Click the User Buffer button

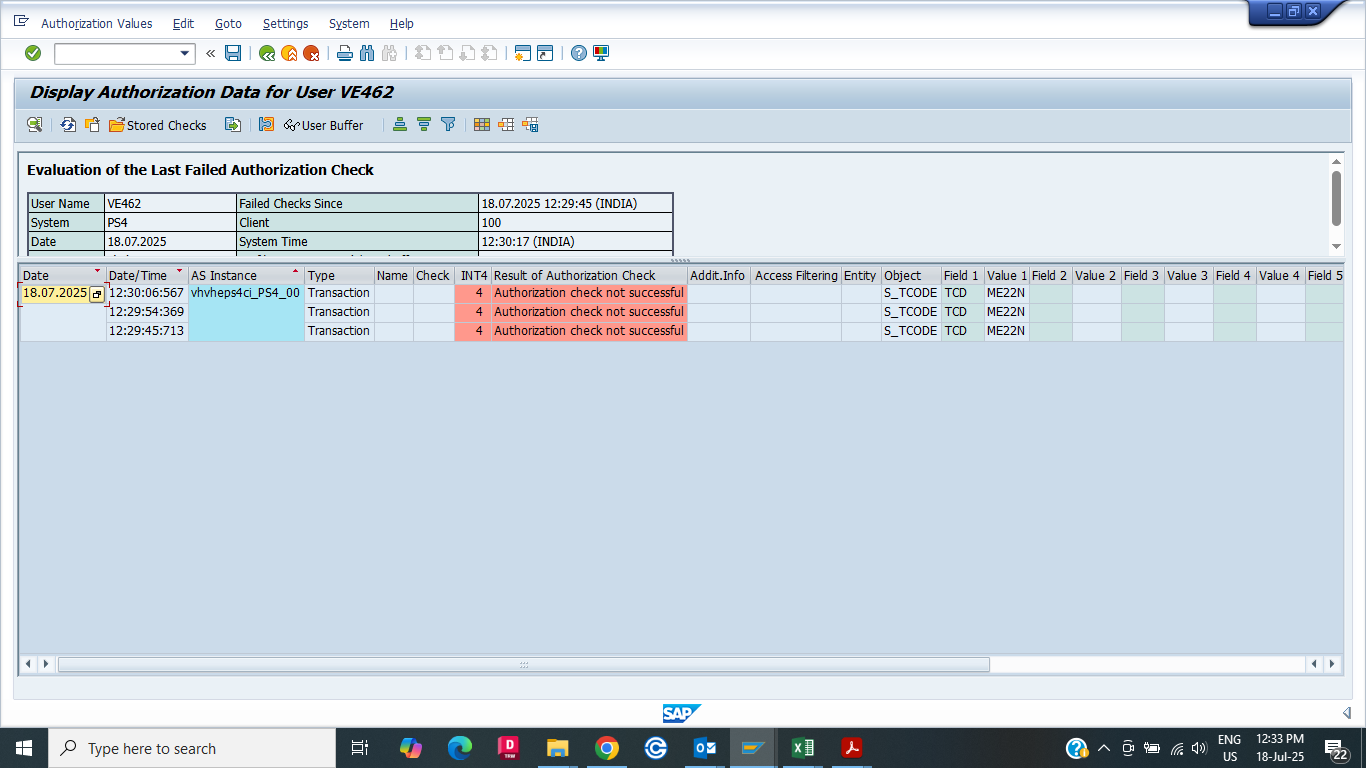[324, 125]
